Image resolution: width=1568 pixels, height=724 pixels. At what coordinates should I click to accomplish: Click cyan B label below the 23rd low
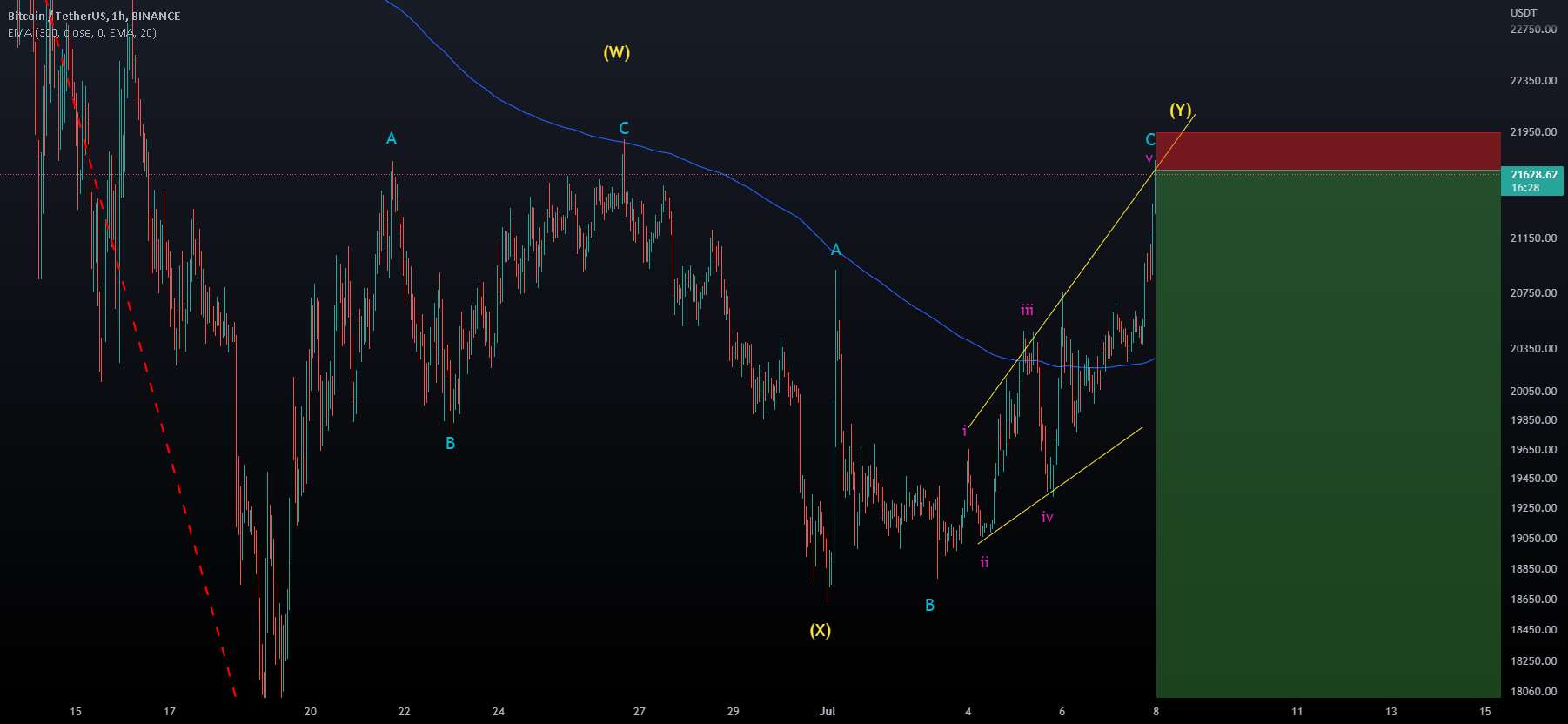pos(450,443)
